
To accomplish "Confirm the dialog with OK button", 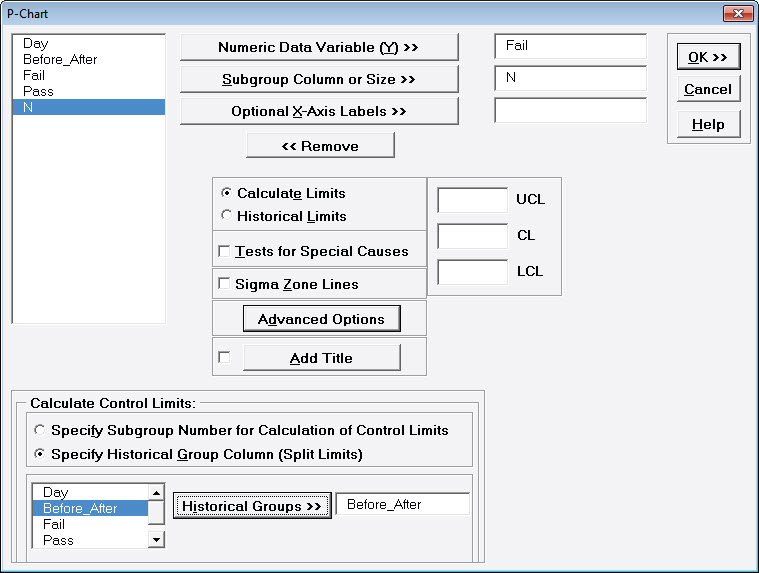I will coord(707,57).
